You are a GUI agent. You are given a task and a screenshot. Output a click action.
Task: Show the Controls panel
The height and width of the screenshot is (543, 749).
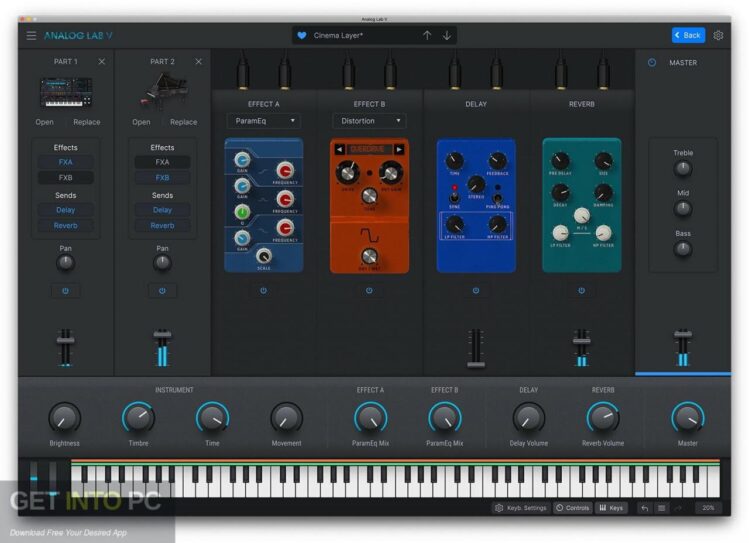[x=573, y=508]
